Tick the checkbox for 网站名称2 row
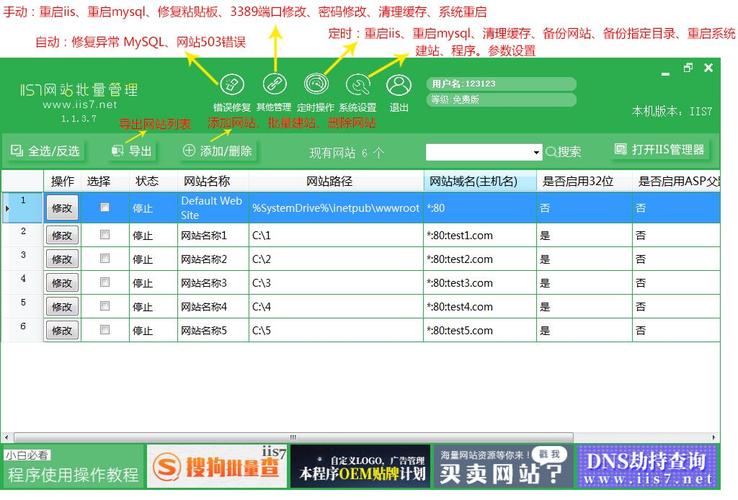738x500 pixels. (104, 258)
